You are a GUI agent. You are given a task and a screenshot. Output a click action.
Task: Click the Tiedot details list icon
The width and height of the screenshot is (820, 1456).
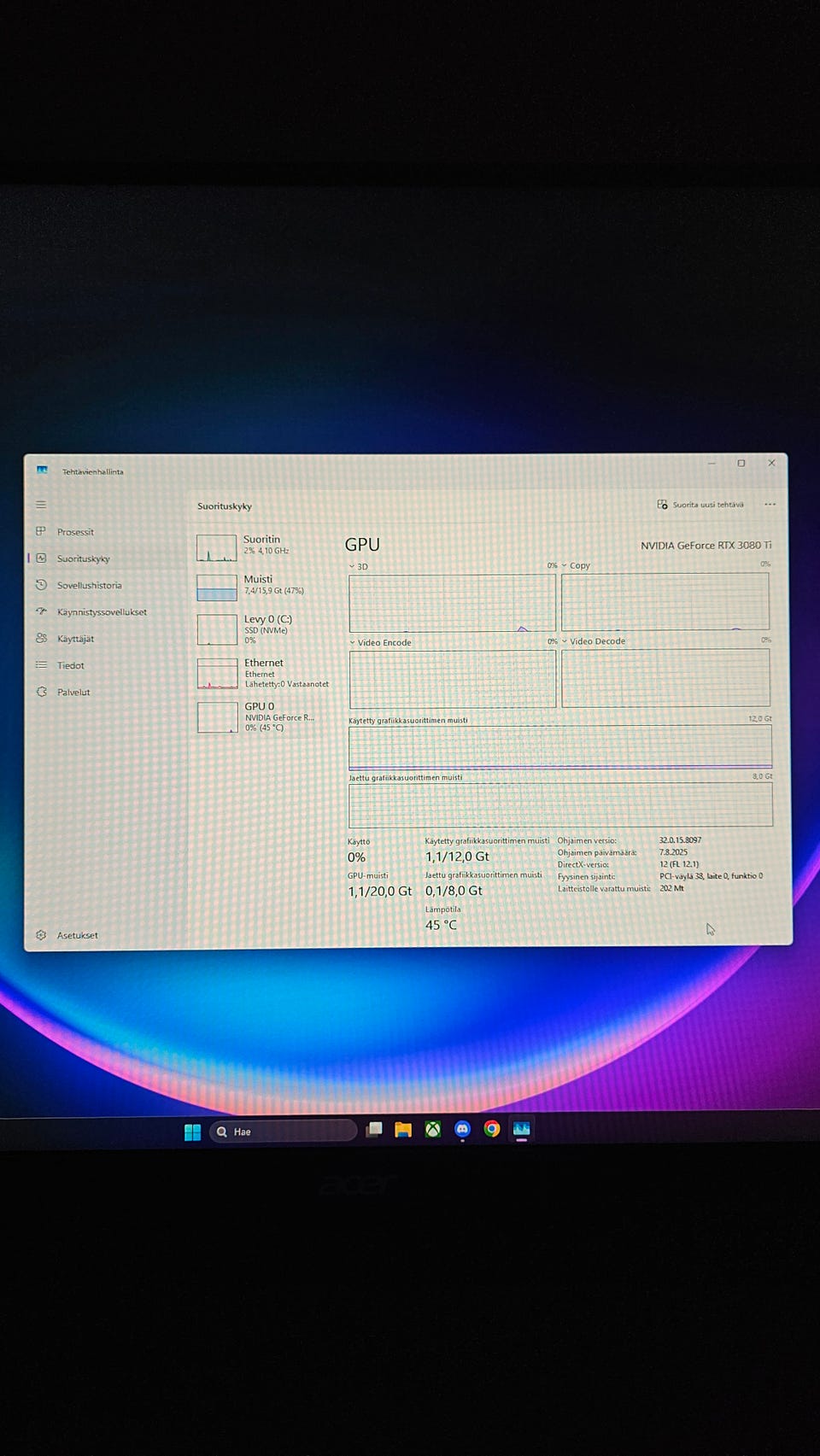pos(41,664)
